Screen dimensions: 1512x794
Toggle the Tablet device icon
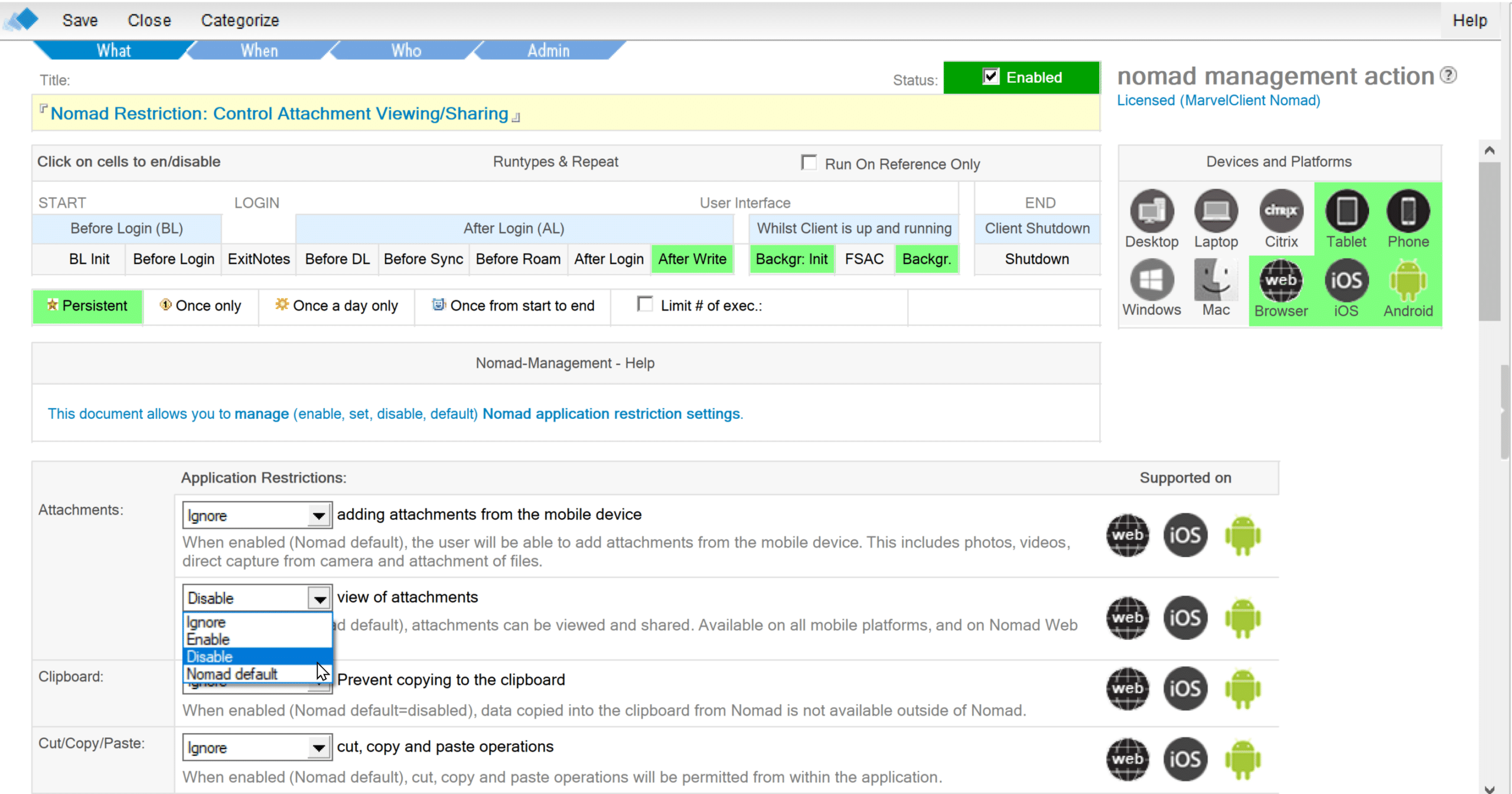click(1346, 211)
